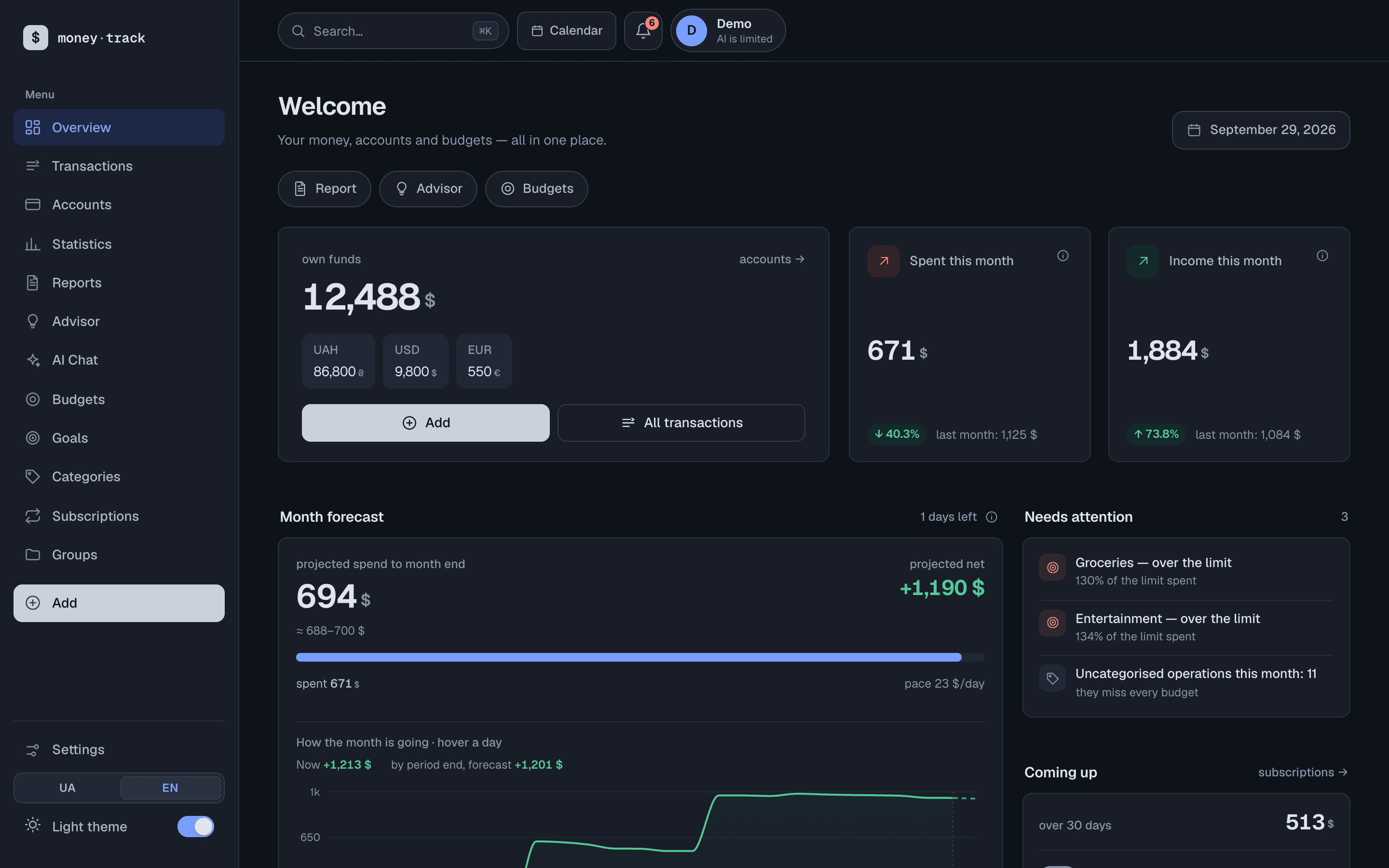Click the ⌘K shortcut badge in search
The width and height of the screenshot is (1389, 868).
(x=485, y=31)
